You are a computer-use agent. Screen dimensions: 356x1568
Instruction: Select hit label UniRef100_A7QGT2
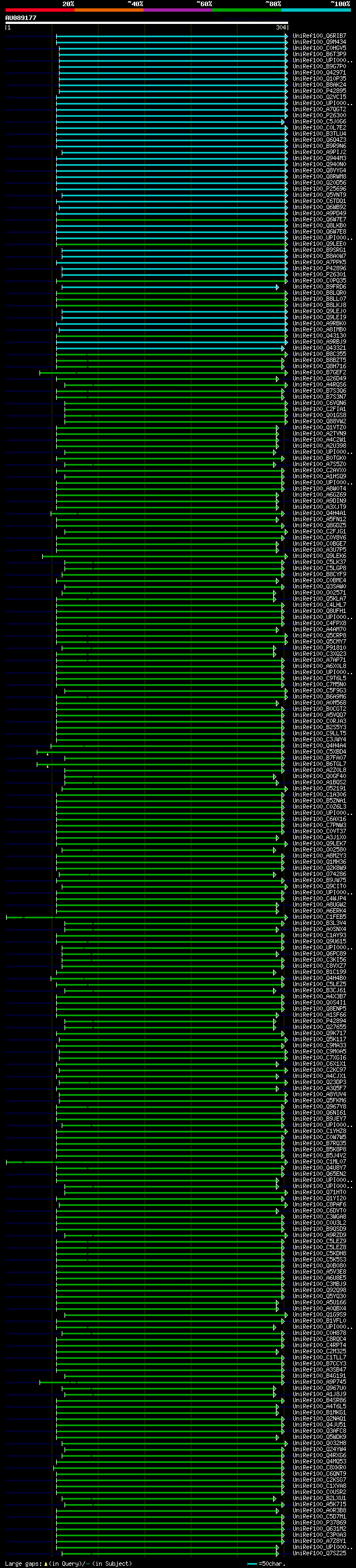point(319,110)
